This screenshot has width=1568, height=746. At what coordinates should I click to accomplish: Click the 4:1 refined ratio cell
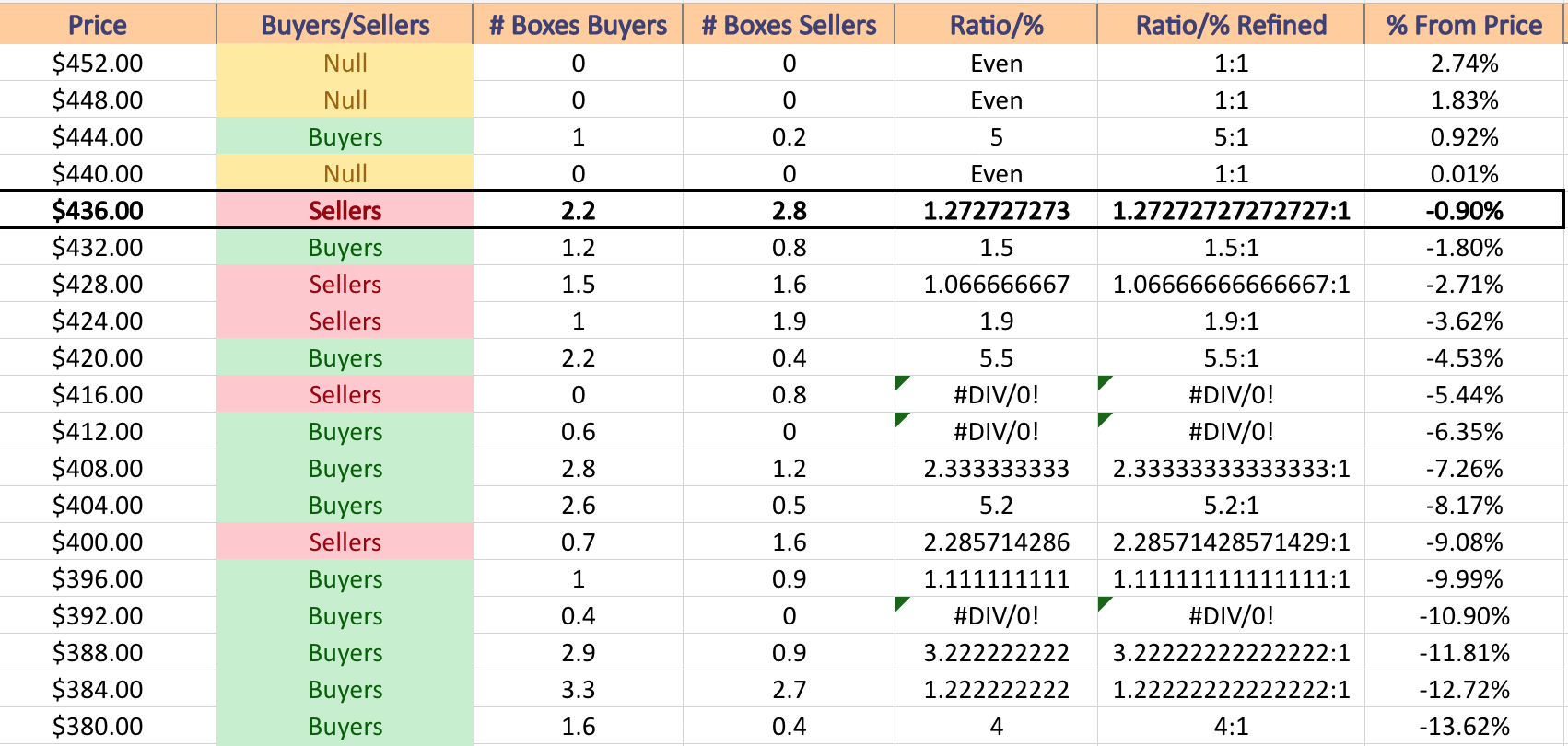click(x=1231, y=727)
